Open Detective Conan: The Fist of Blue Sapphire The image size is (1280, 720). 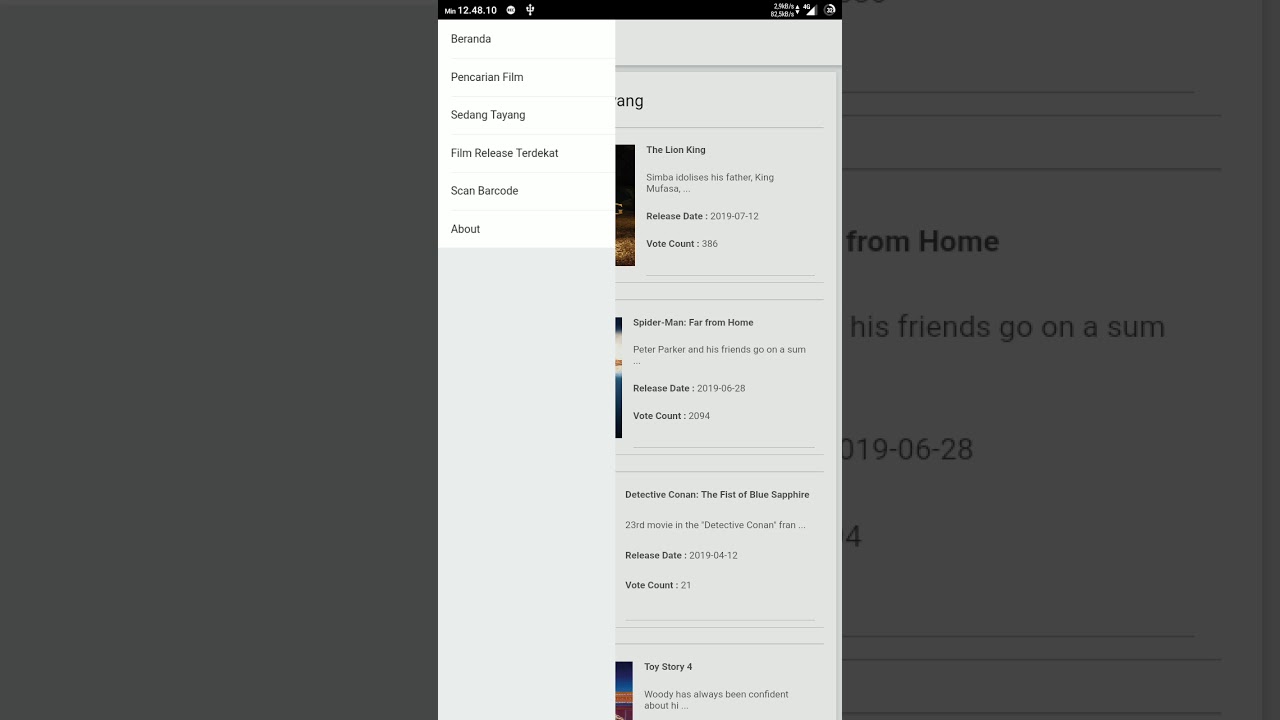717,494
